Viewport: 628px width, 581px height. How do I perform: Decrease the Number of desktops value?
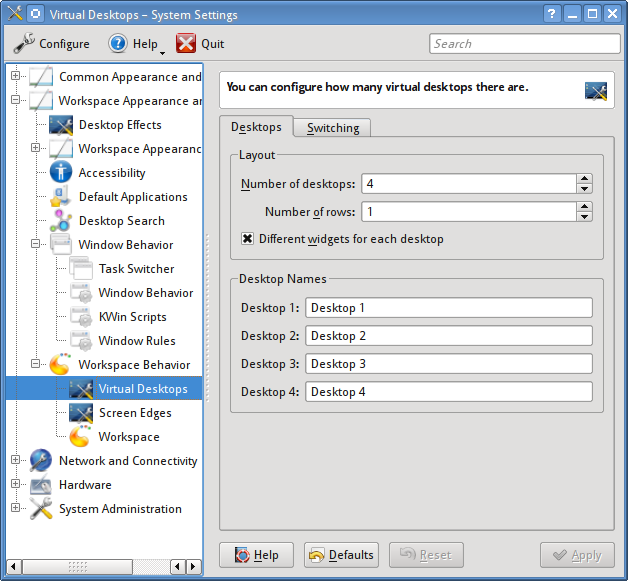click(x=584, y=189)
